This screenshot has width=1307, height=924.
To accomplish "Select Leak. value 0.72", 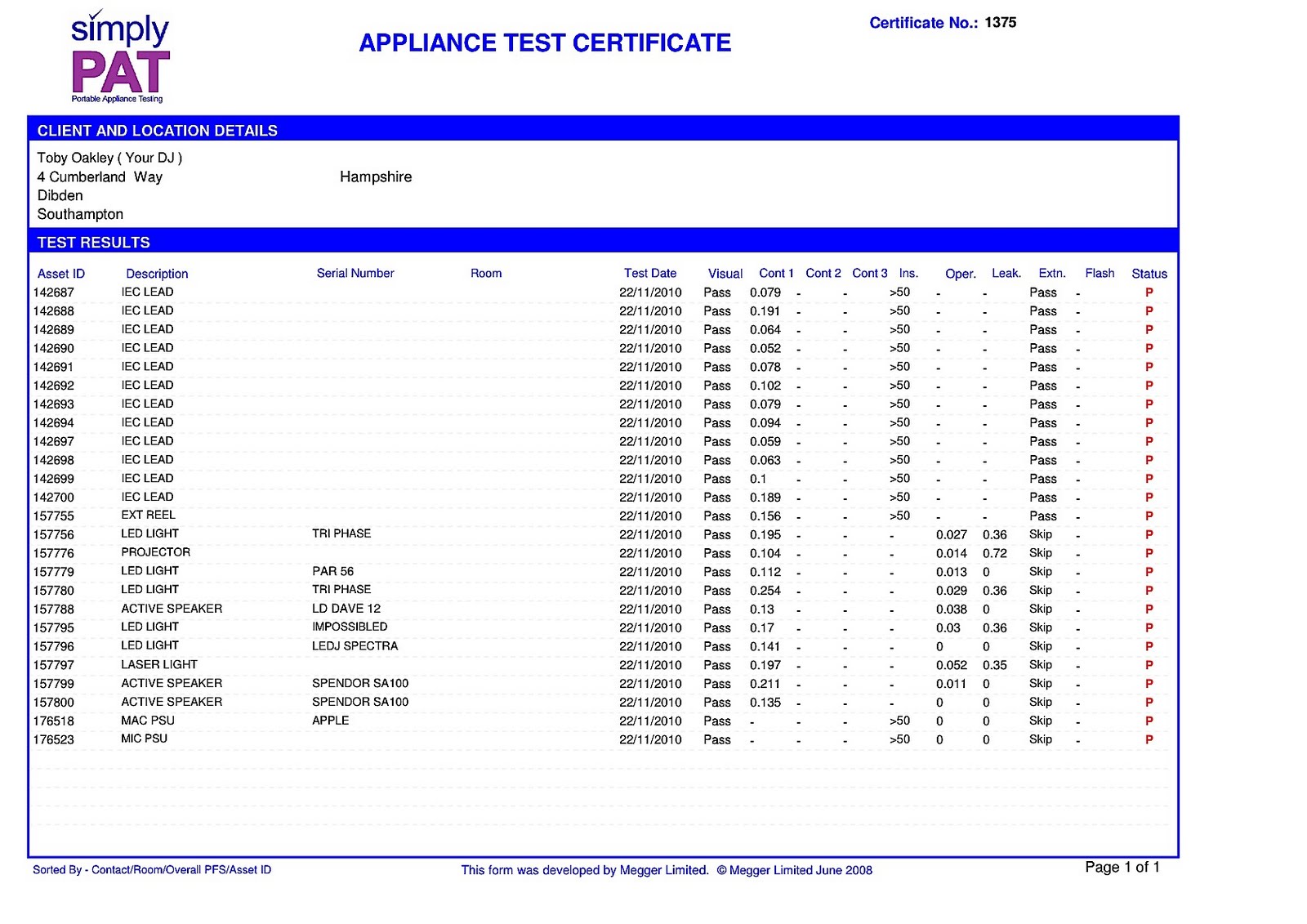I will coord(995,553).
